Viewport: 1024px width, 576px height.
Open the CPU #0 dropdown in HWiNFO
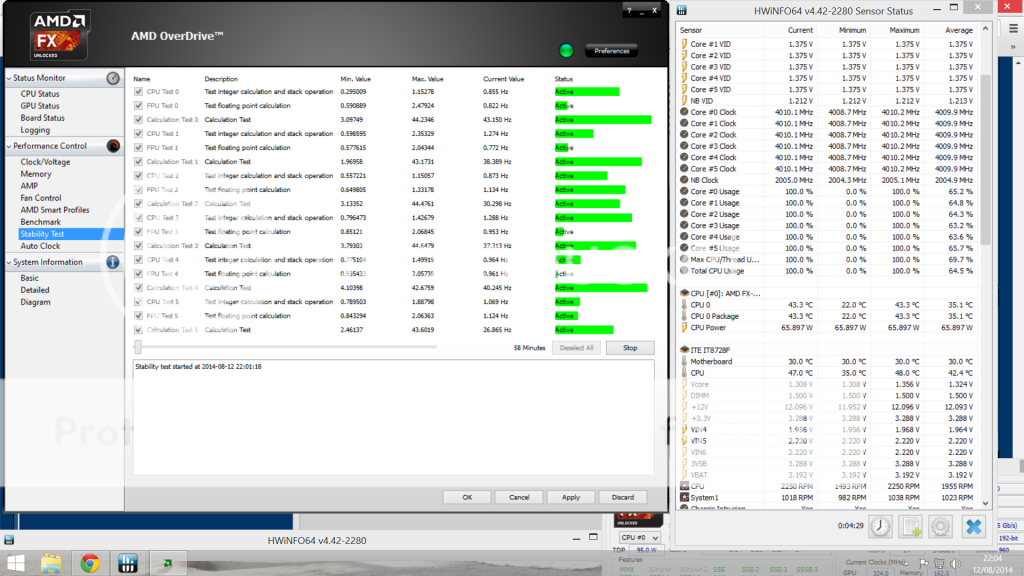639,537
